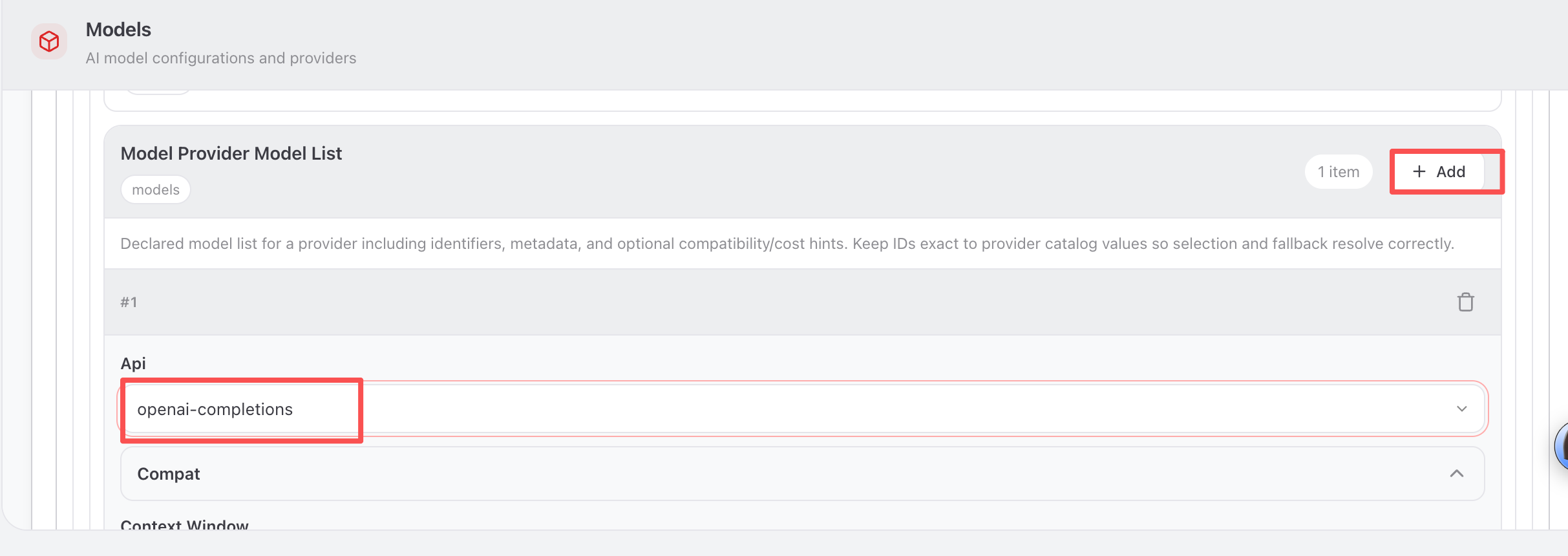Image resolution: width=1568 pixels, height=556 pixels.
Task: Click the Context Window label
Action: (x=184, y=524)
